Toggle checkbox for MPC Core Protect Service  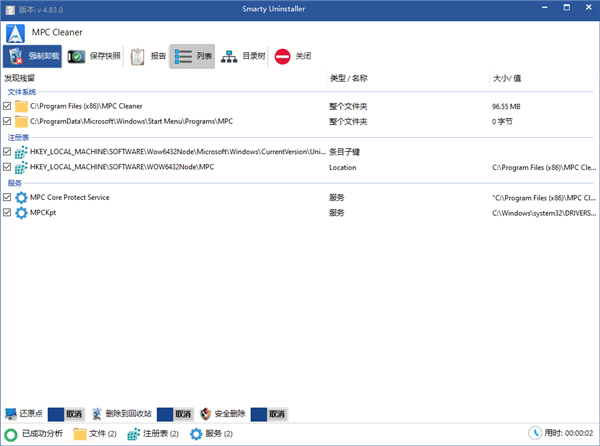pos(8,198)
